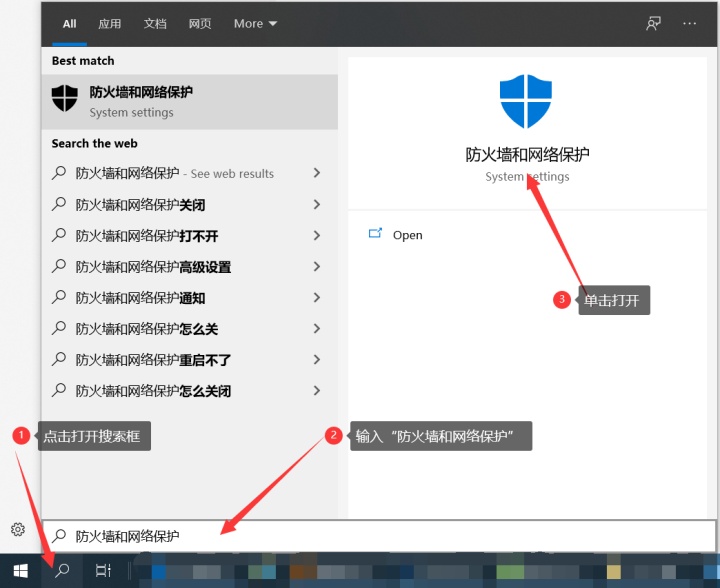Click magnifier icon inside the search box
This screenshot has height=588, width=720.
(x=59, y=536)
